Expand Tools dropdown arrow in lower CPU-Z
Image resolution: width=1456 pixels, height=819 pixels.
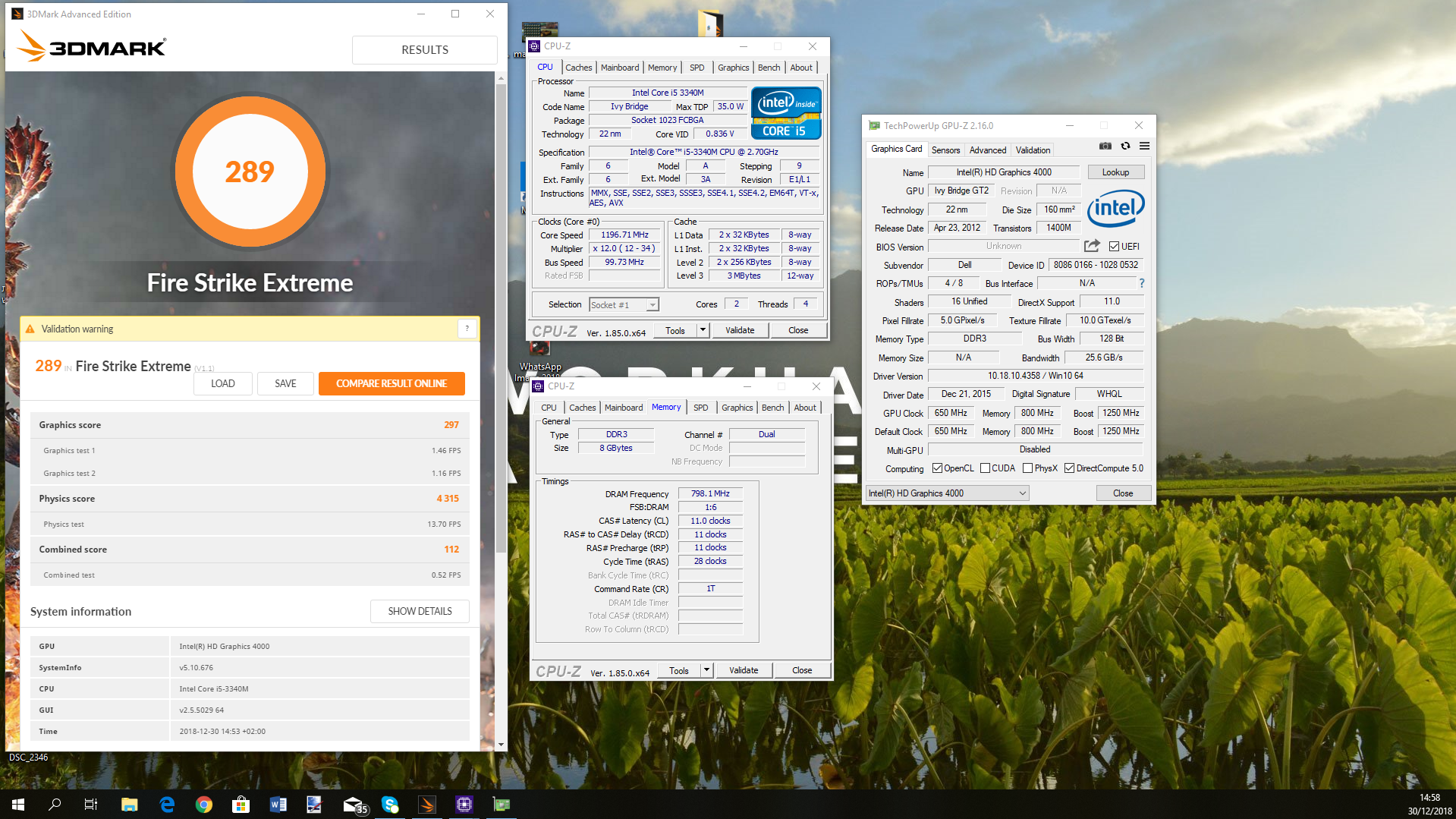coord(706,670)
